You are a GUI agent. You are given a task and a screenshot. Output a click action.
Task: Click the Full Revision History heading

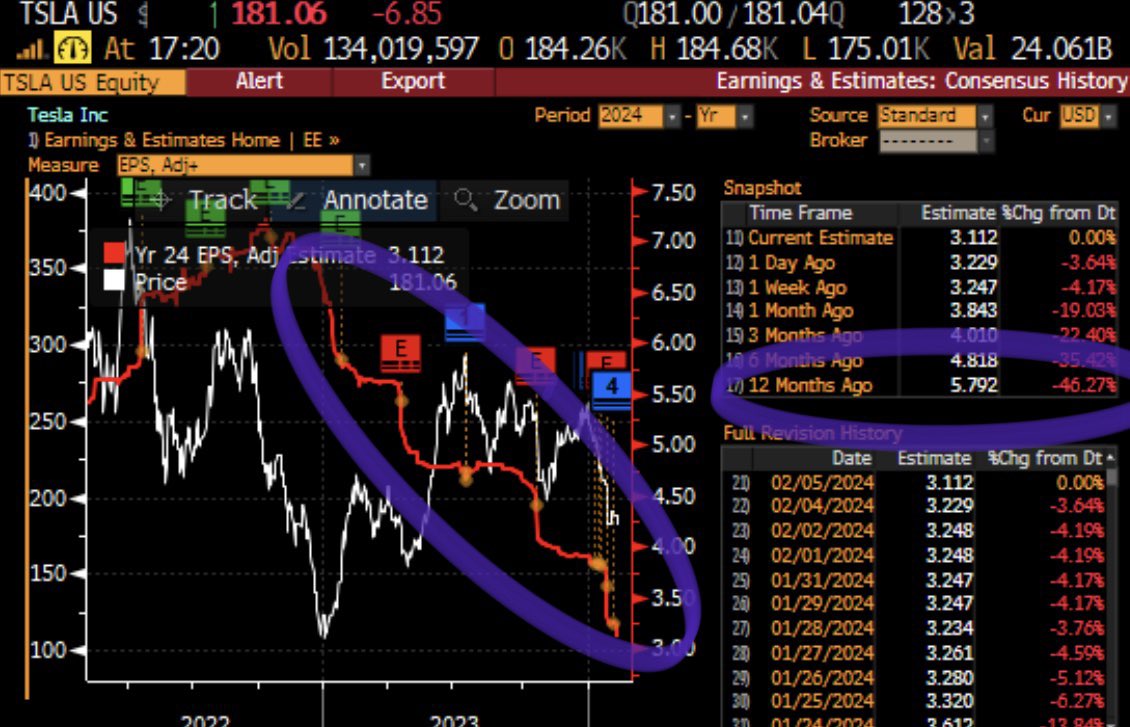tap(812, 433)
